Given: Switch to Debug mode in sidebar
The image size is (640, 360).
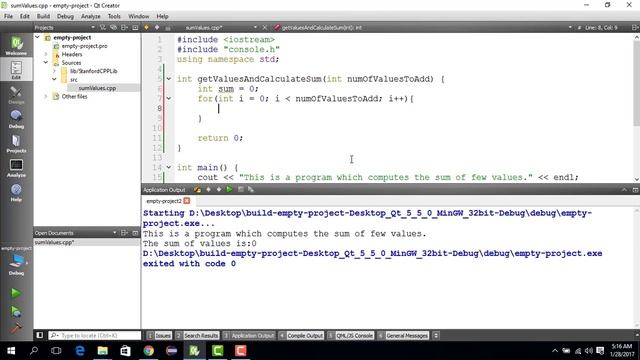Looking at the screenshot, I should point(16,119).
